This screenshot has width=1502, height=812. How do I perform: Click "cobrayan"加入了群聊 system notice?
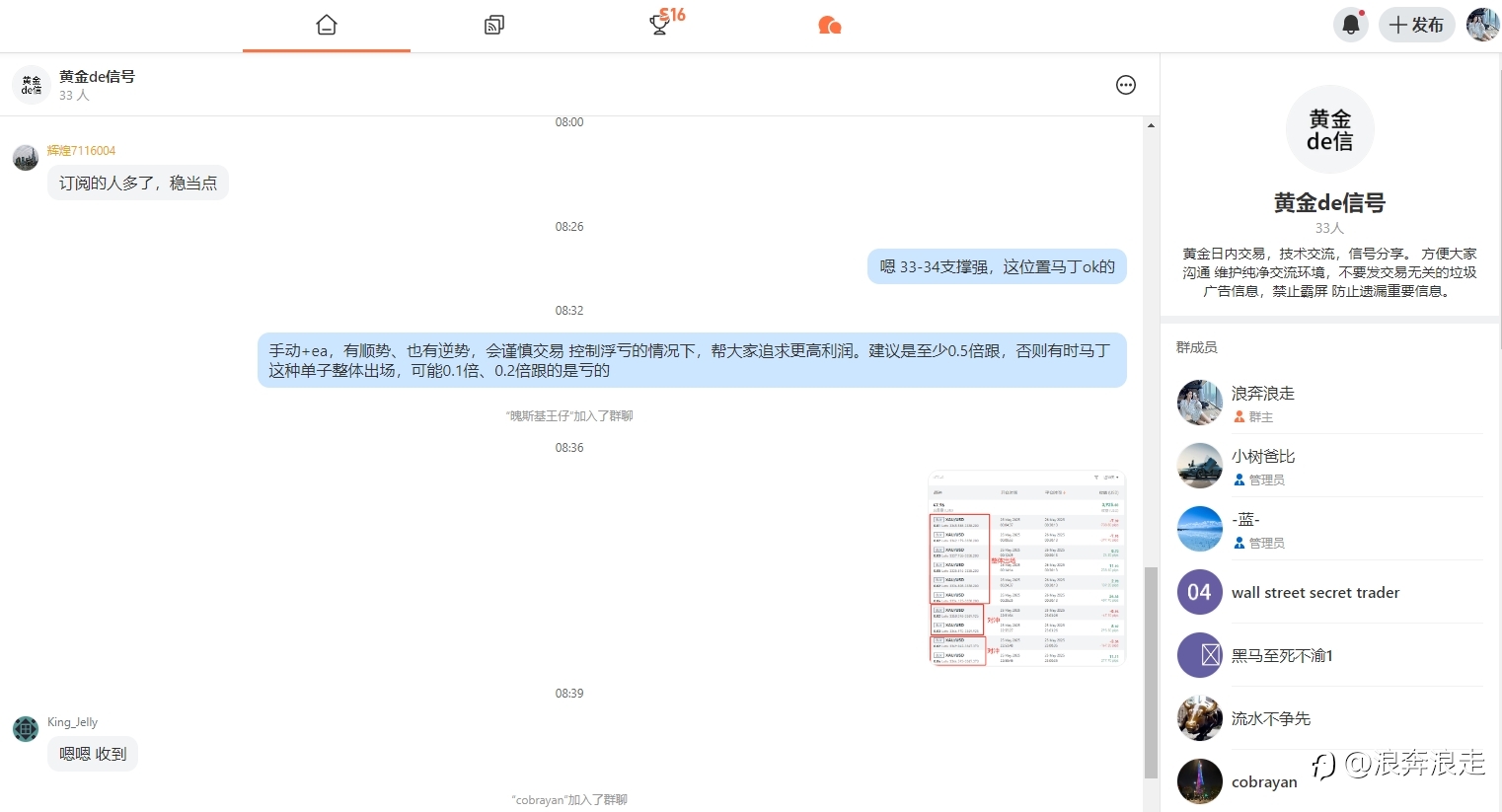point(569,800)
